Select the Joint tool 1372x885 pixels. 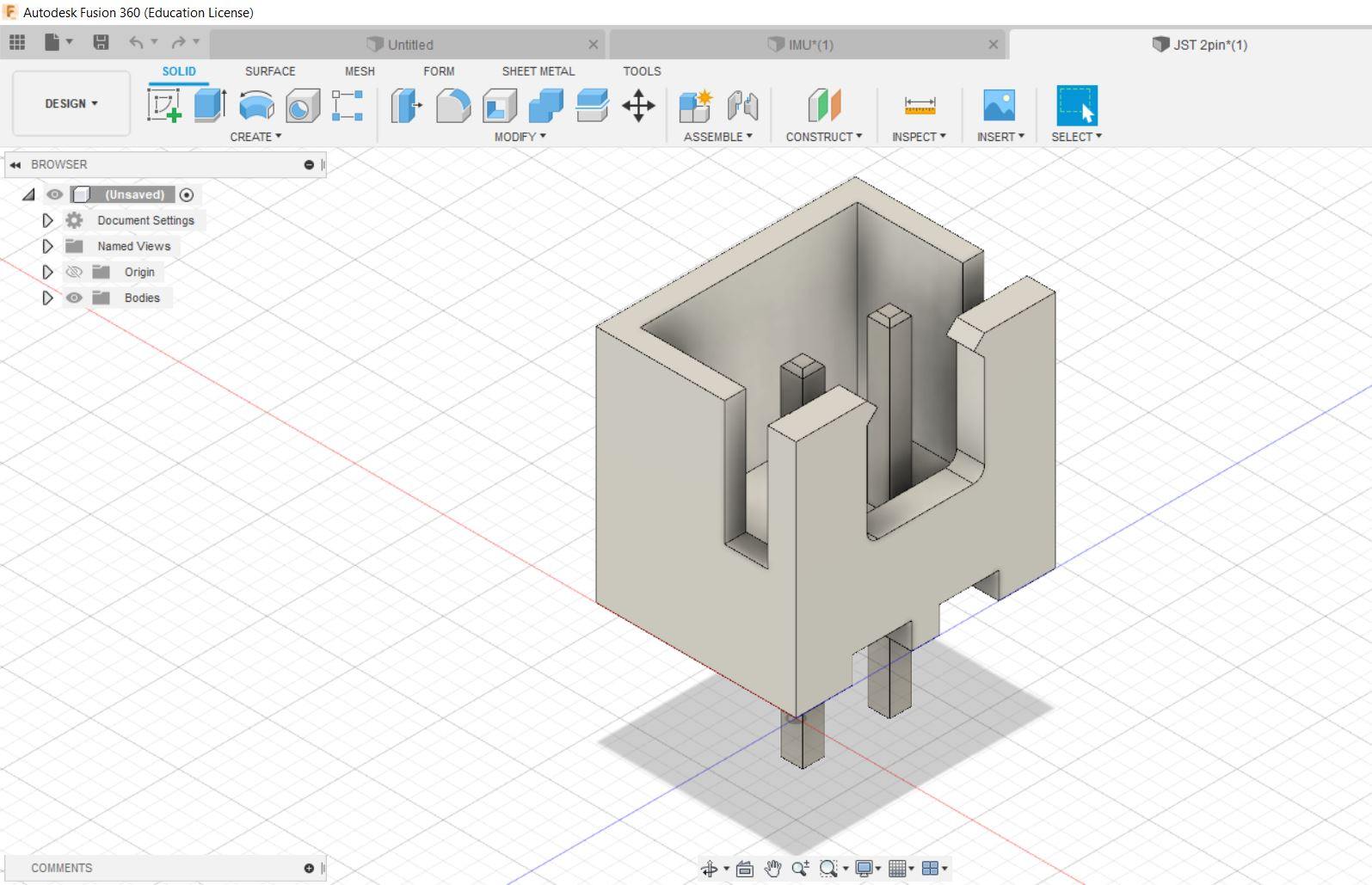click(742, 106)
